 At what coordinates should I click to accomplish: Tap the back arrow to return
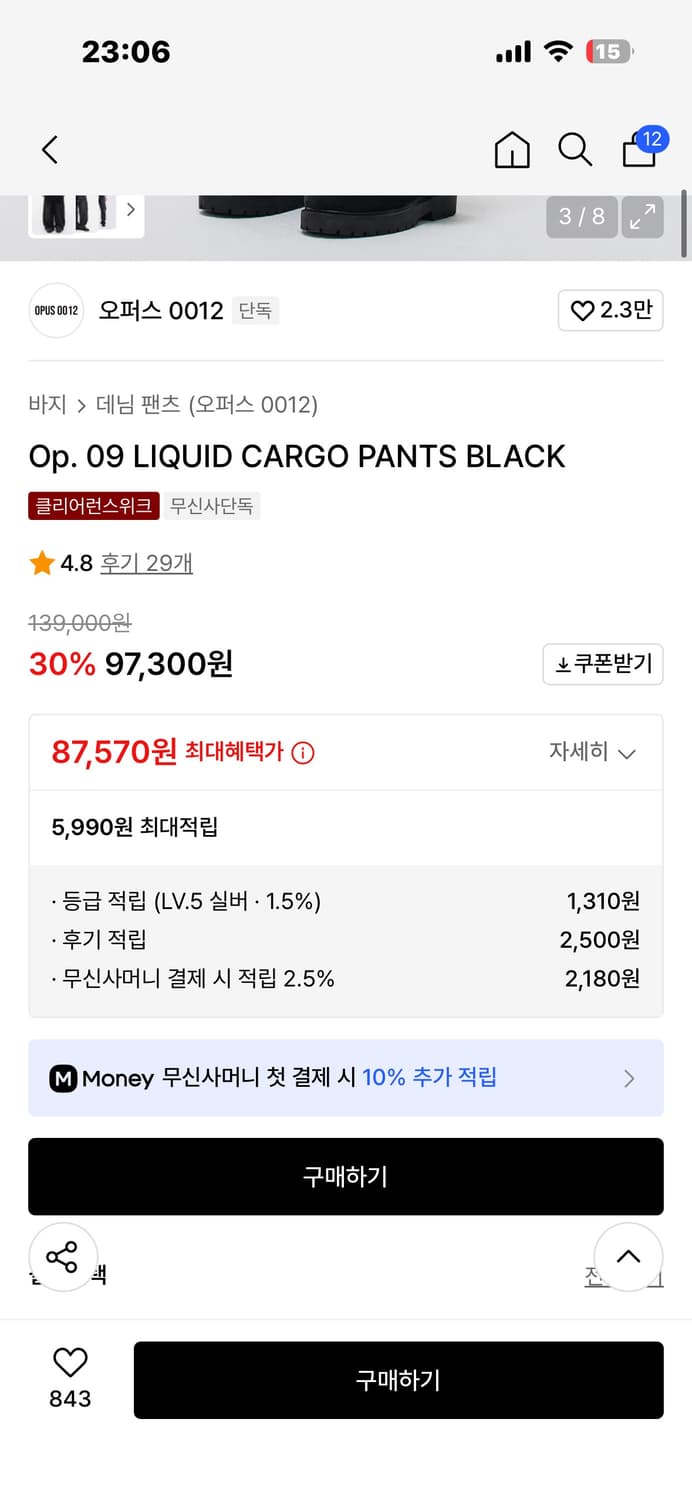(49, 148)
